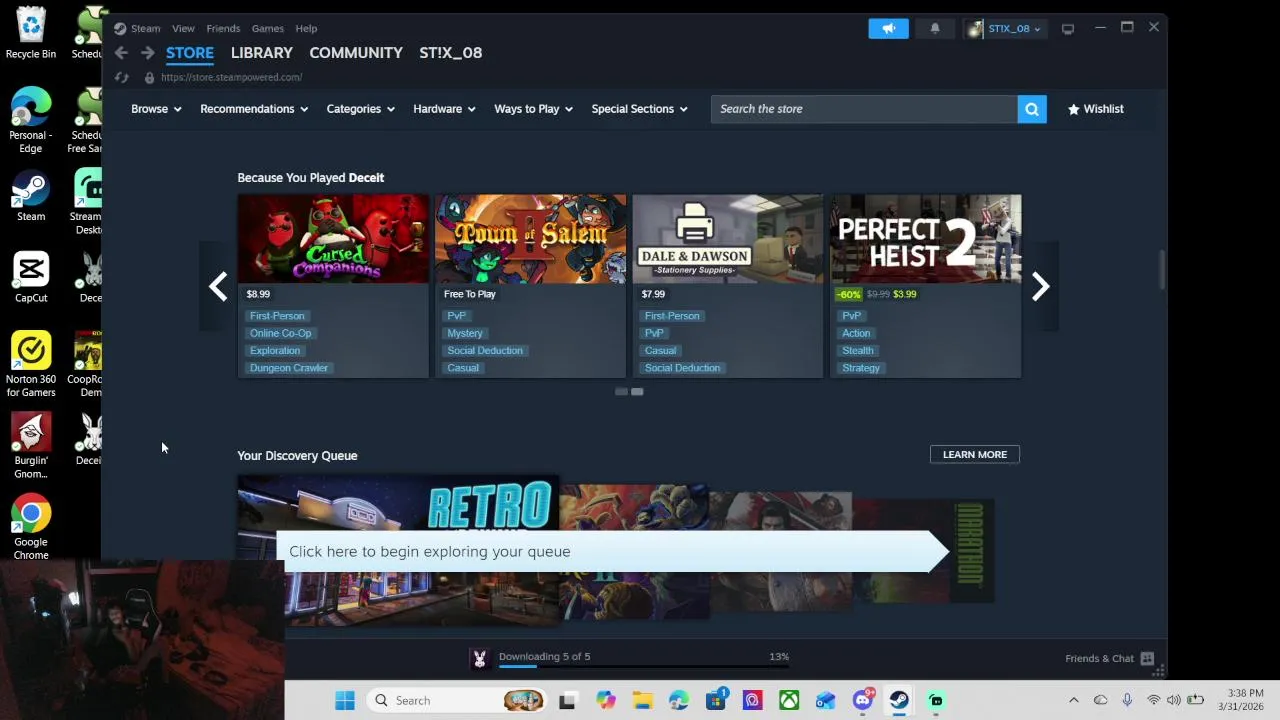Click the Streamlabs icon in taskbar
The height and width of the screenshot is (720, 1280).
tap(936, 700)
